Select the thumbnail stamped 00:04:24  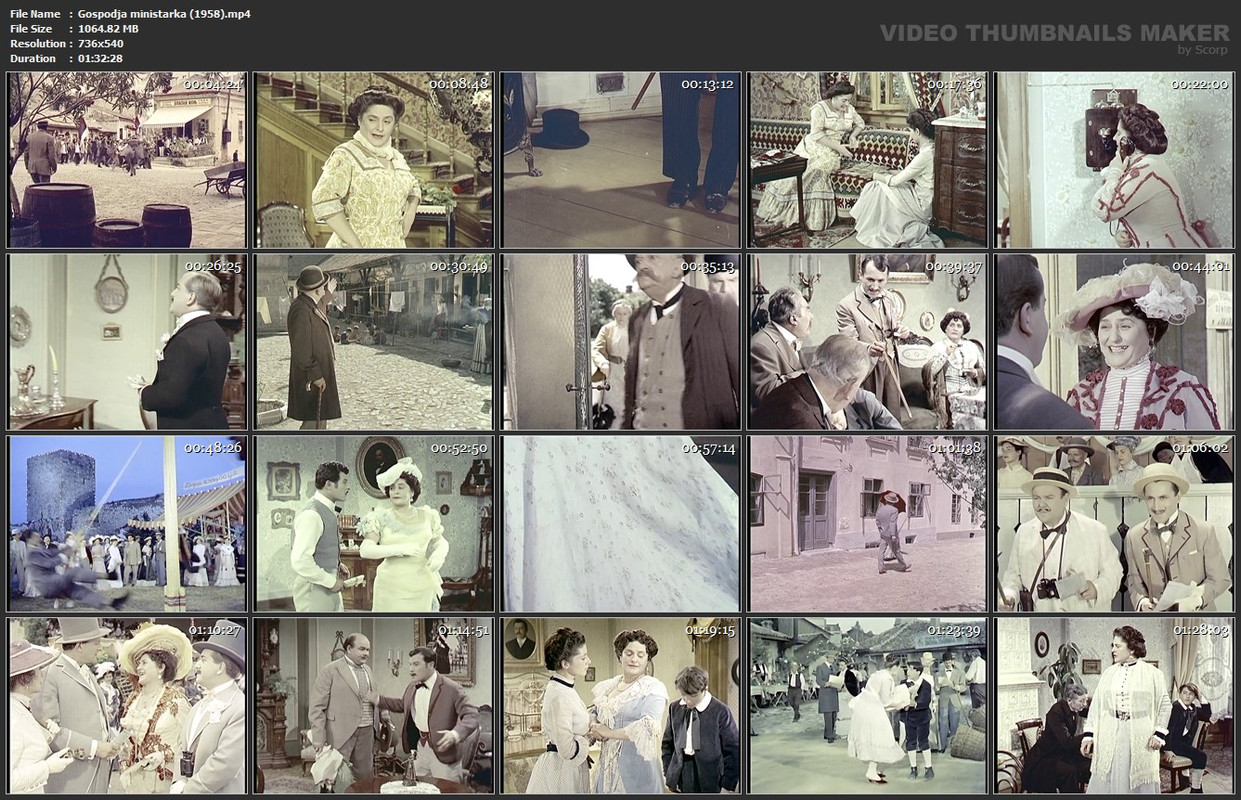pos(126,159)
